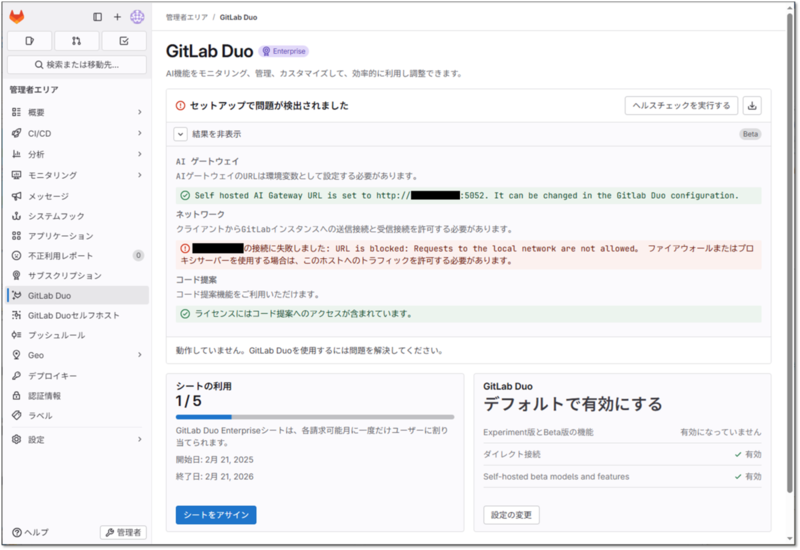Expand the CI/CD submenu chevron

coord(139,133)
